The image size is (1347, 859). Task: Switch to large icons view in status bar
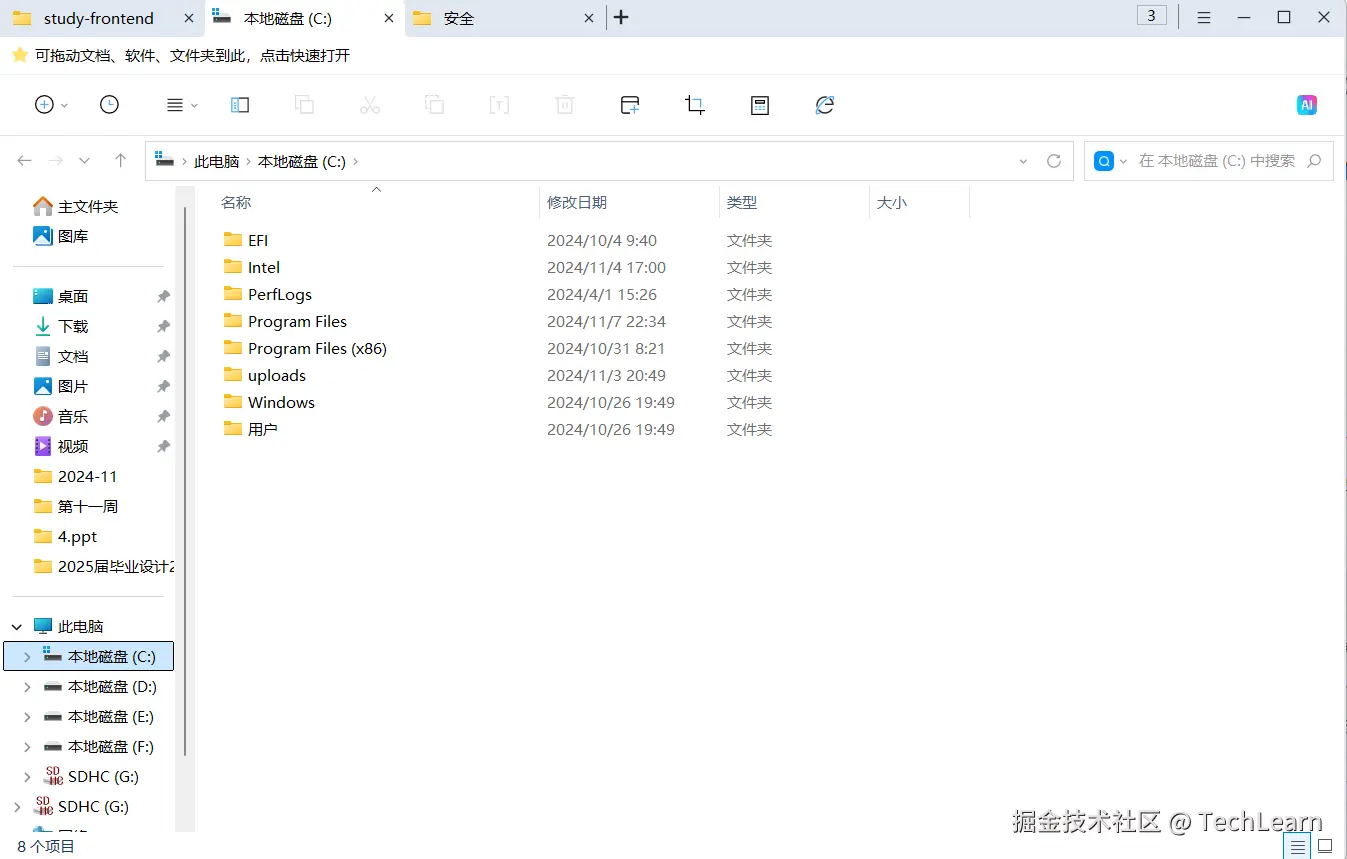(x=1325, y=846)
